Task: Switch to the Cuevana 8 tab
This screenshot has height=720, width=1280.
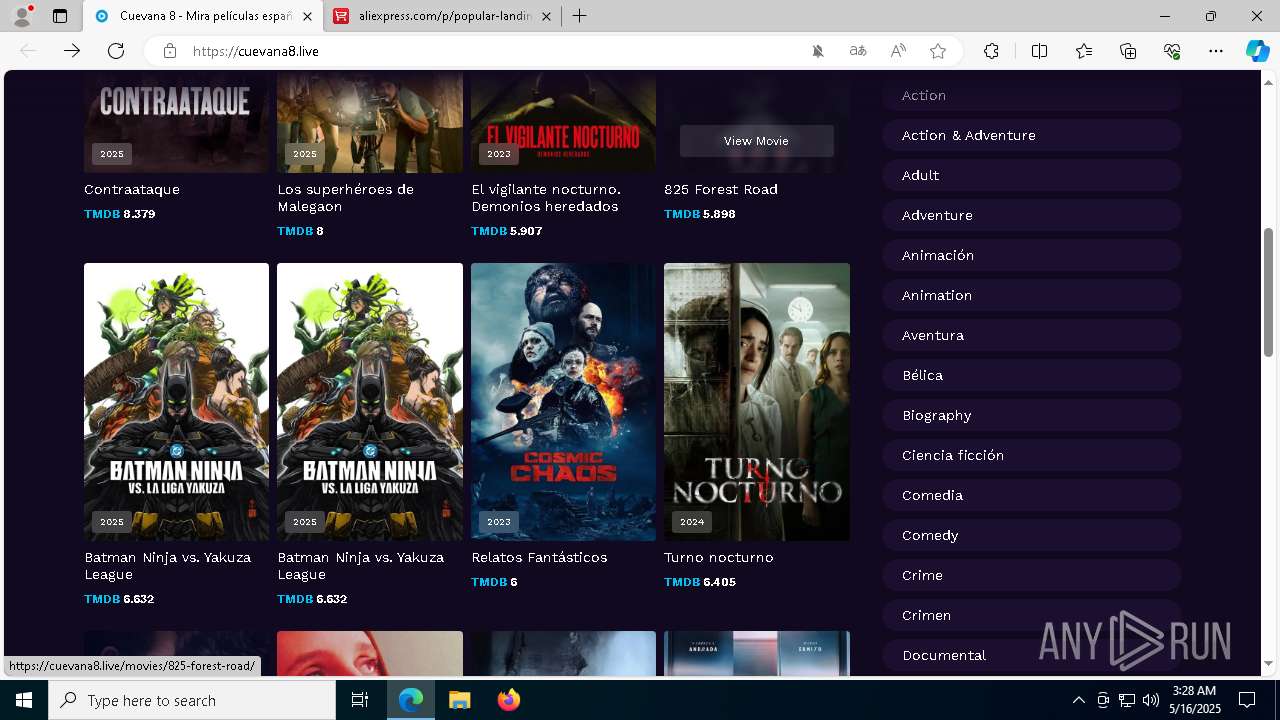Action: 203,16
